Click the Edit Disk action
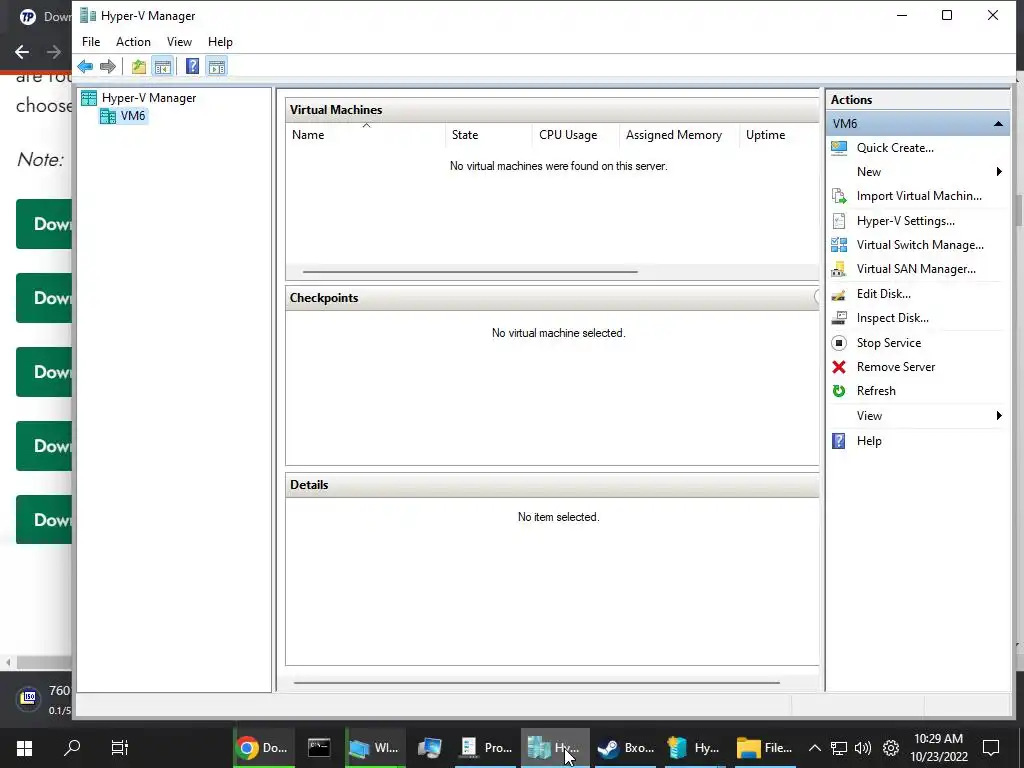The image size is (1024, 768). tap(883, 294)
